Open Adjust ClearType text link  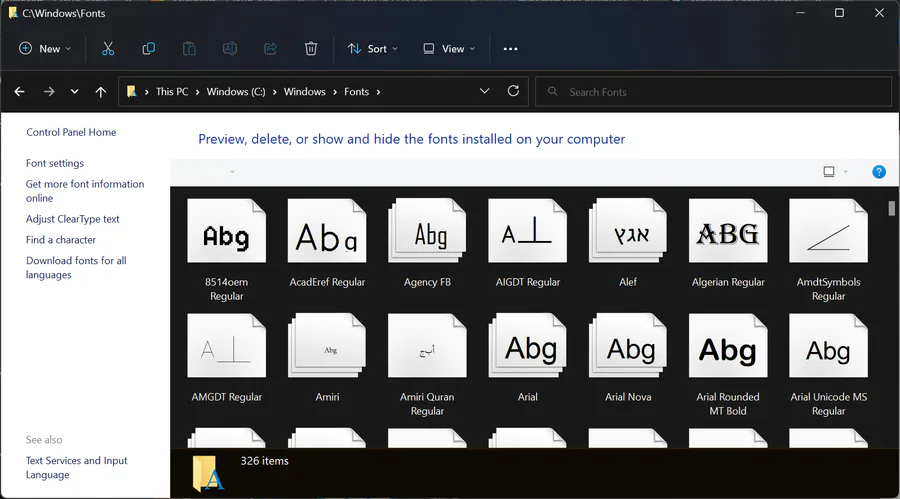click(x=72, y=219)
